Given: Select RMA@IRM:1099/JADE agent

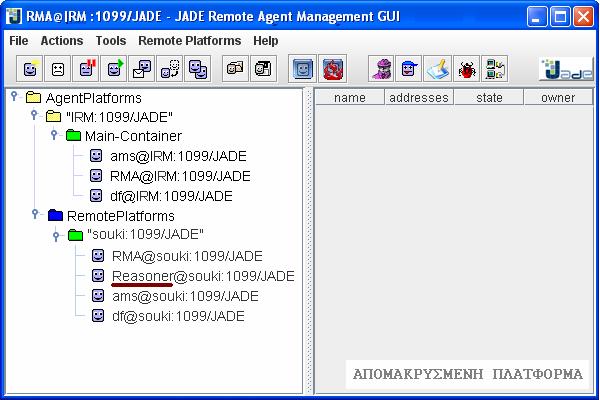Looking at the screenshot, I should (180, 176).
